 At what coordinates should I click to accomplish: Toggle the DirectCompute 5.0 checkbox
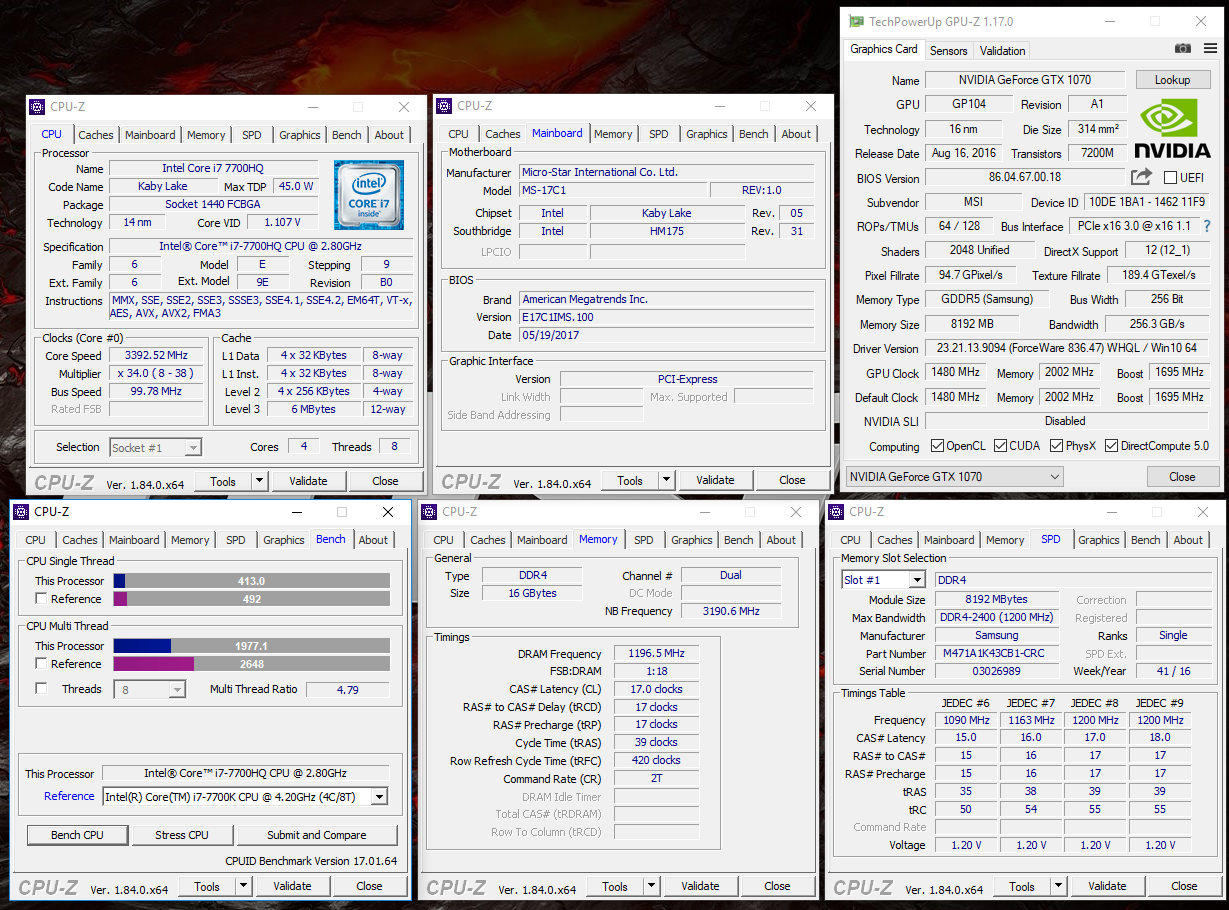click(1111, 446)
